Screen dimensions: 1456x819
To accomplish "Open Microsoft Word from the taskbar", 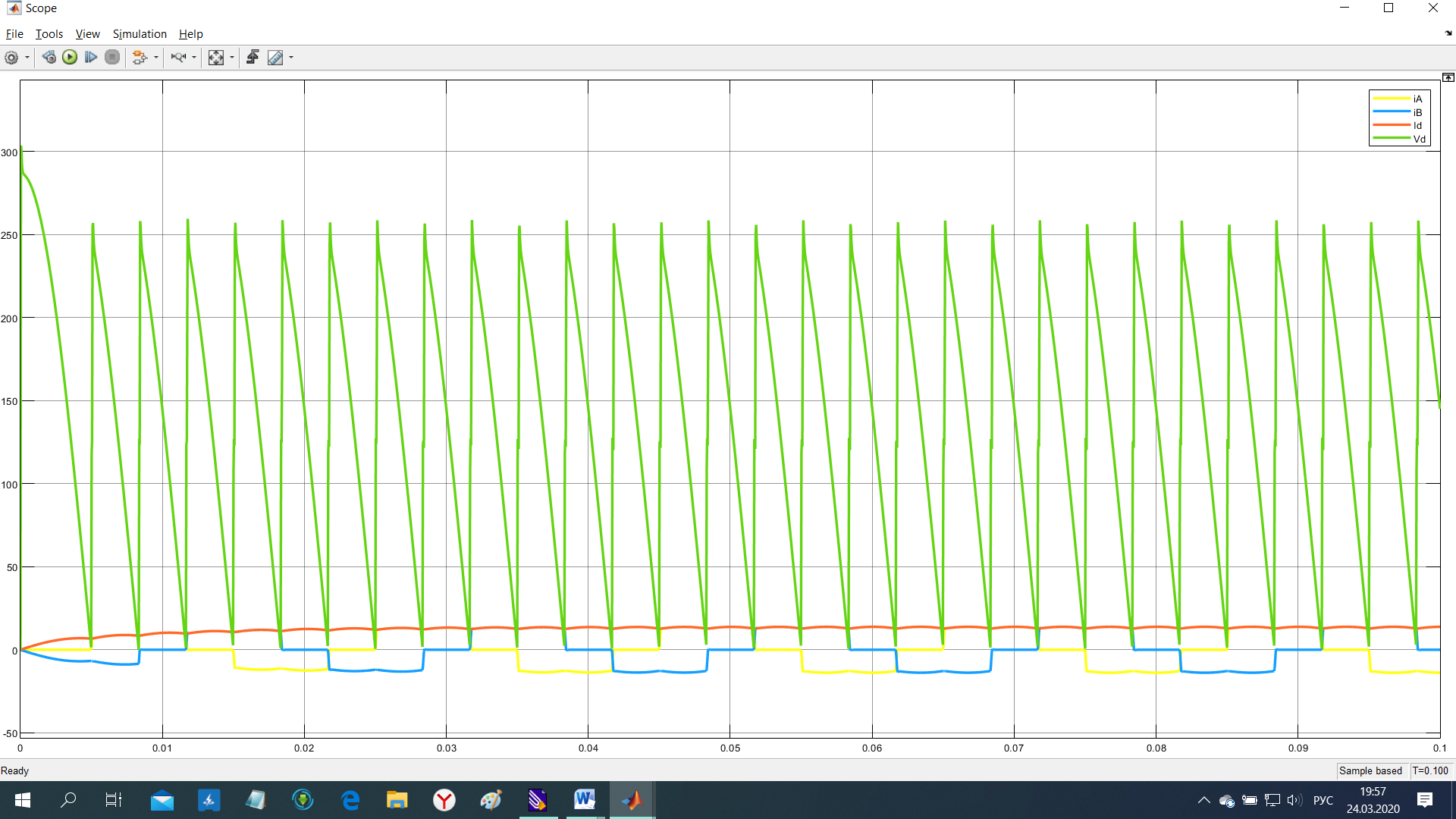I will pyautogui.click(x=584, y=799).
